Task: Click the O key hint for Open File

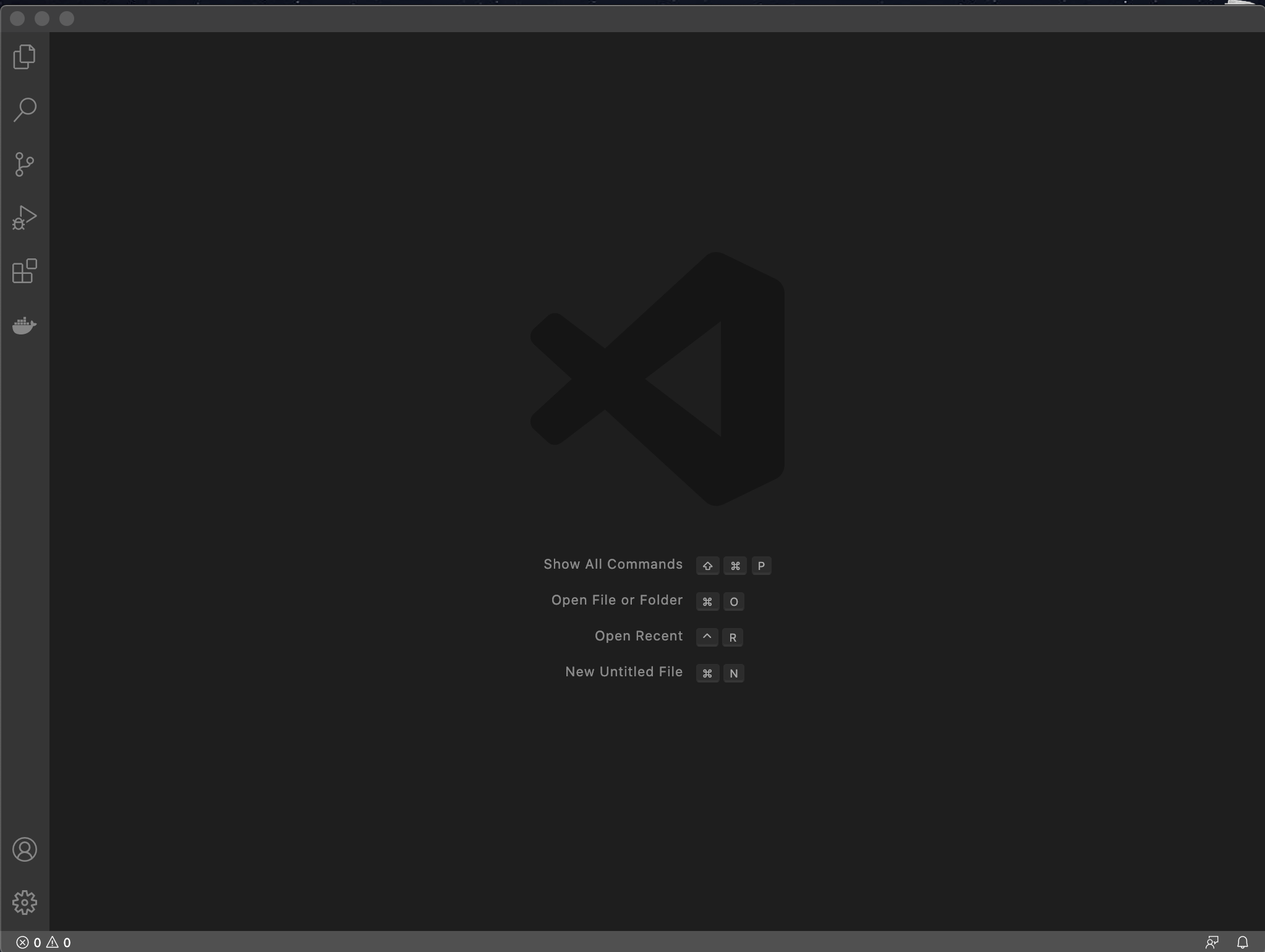Action: (734, 601)
